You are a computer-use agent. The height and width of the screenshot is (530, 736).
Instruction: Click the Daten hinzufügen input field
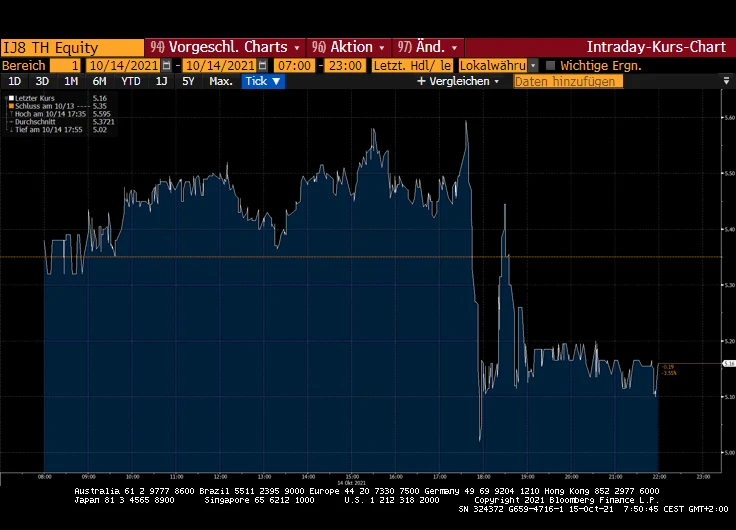coord(567,81)
